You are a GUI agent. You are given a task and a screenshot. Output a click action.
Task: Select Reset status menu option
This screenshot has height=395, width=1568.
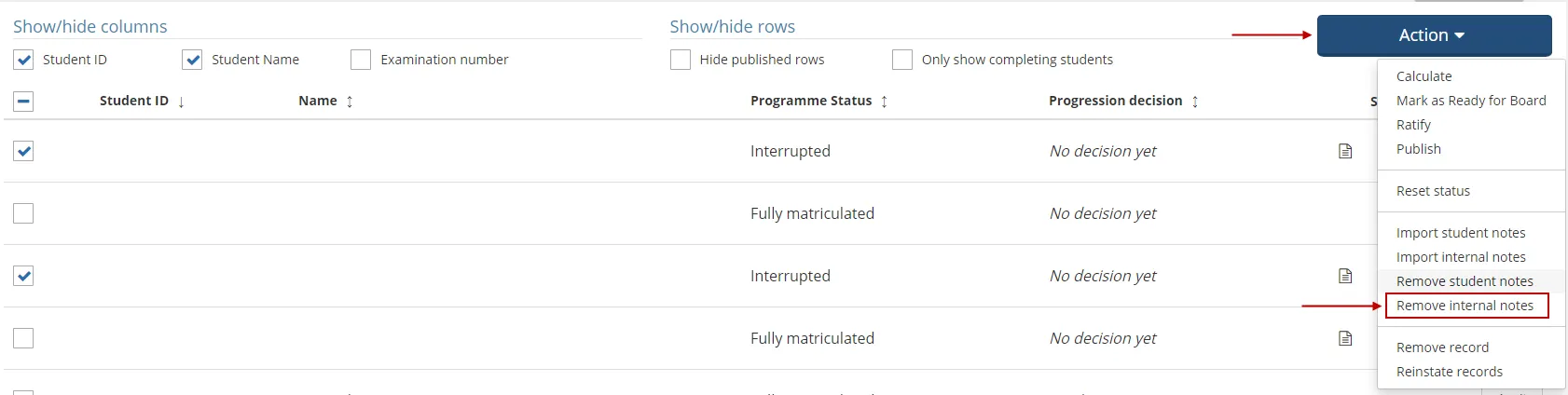point(1433,191)
